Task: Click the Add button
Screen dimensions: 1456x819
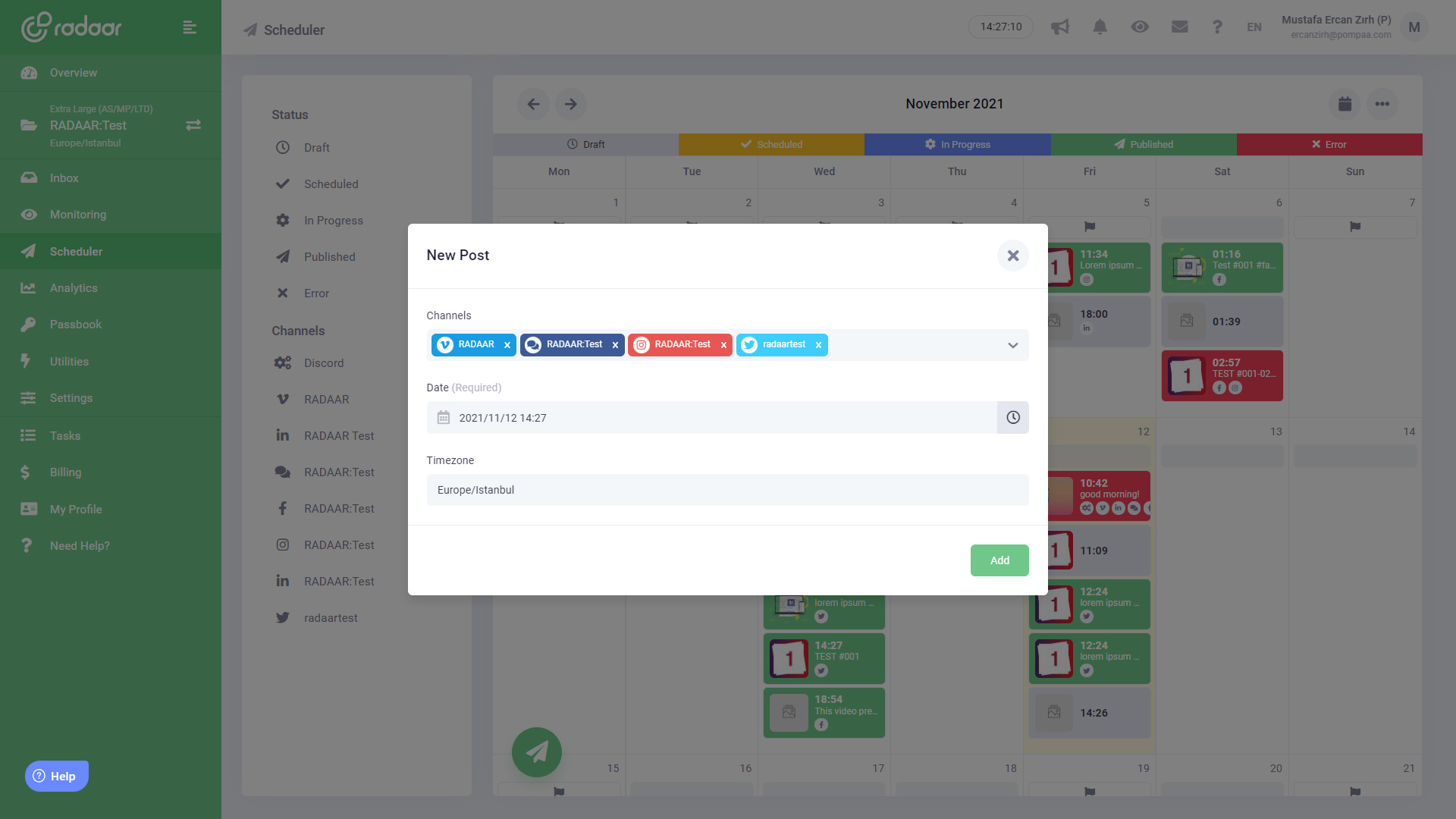Action: pos(999,560)
